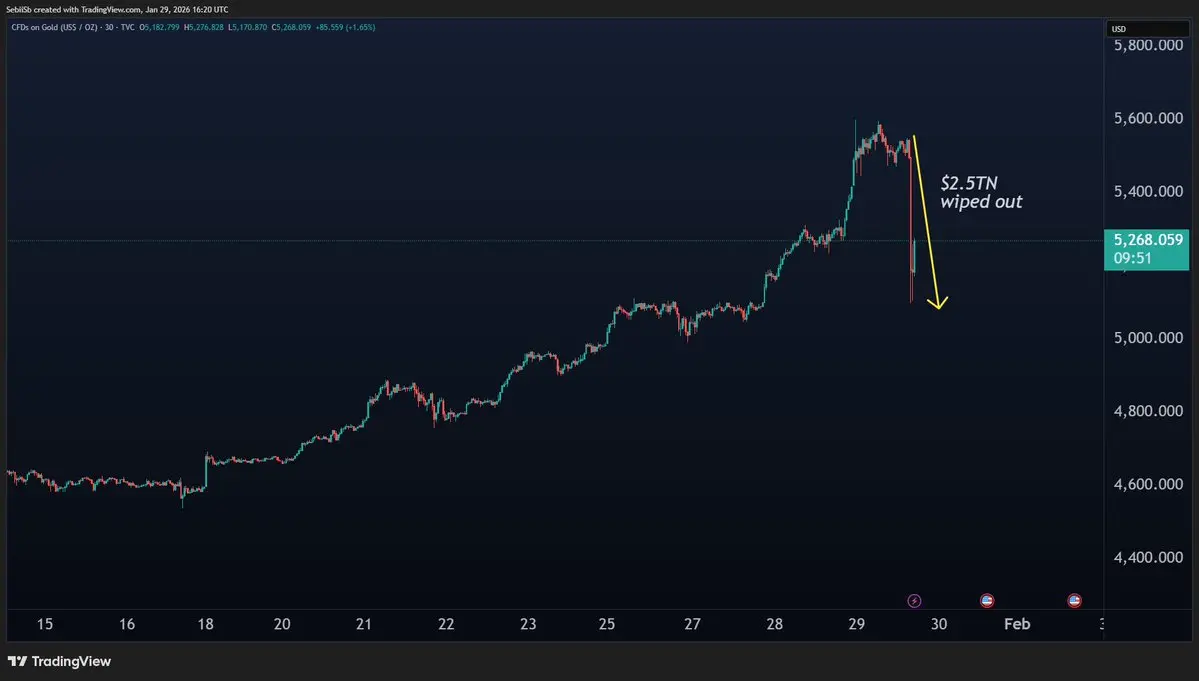Click date 29 on the time axis
Image resolution: width=1199 pixels, height=681 pixels.
[856, 624]
